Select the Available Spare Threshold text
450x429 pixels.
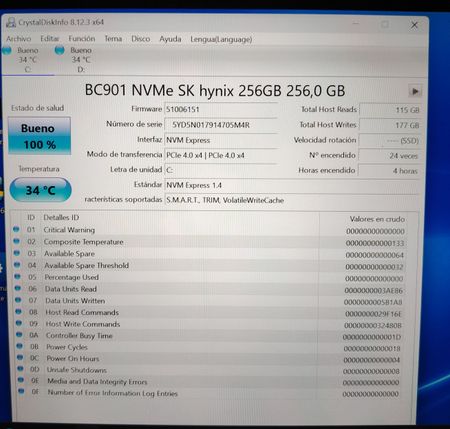click(87, 265)
